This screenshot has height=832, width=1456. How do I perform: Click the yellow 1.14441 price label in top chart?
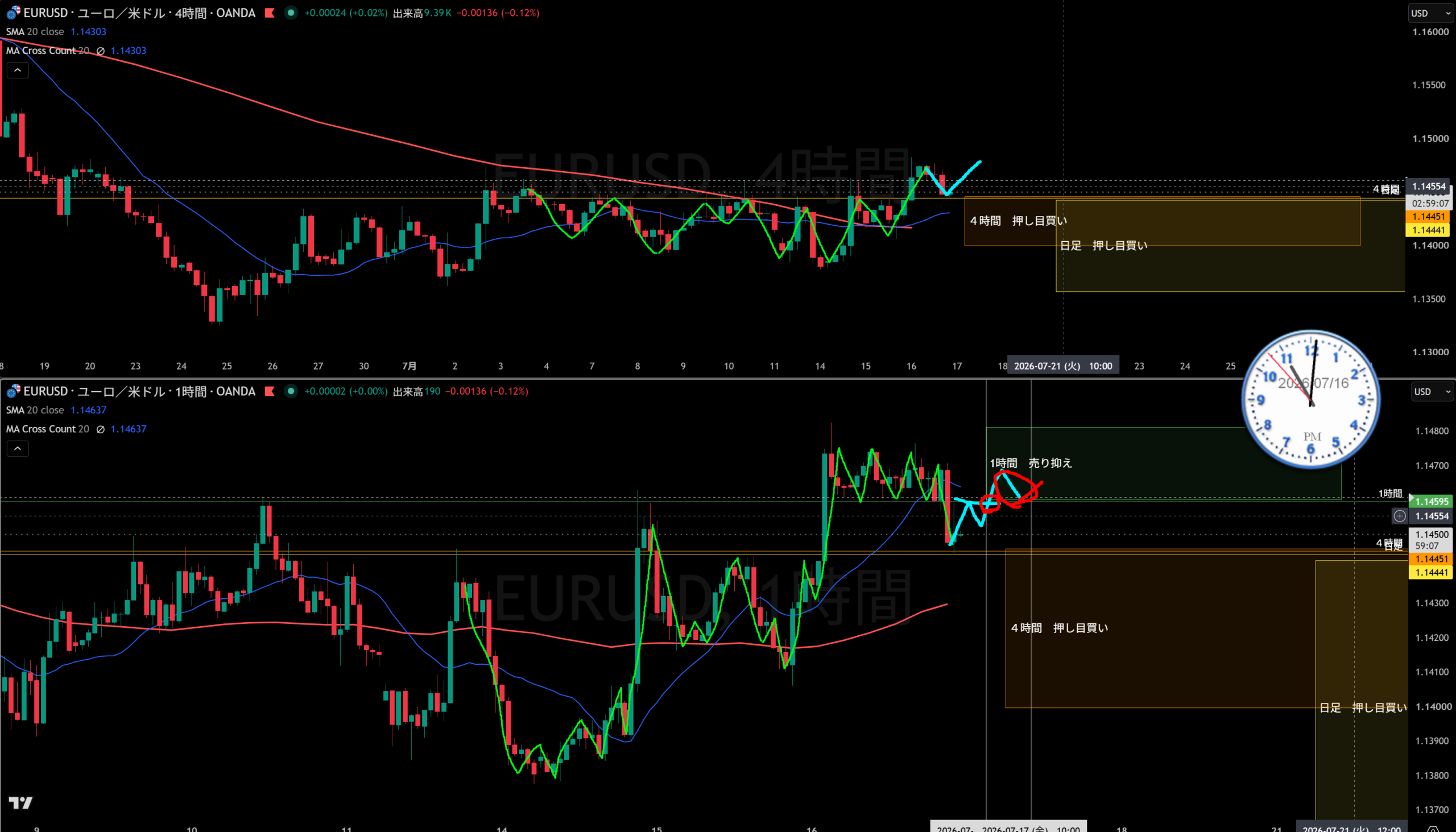(1429, 230)
